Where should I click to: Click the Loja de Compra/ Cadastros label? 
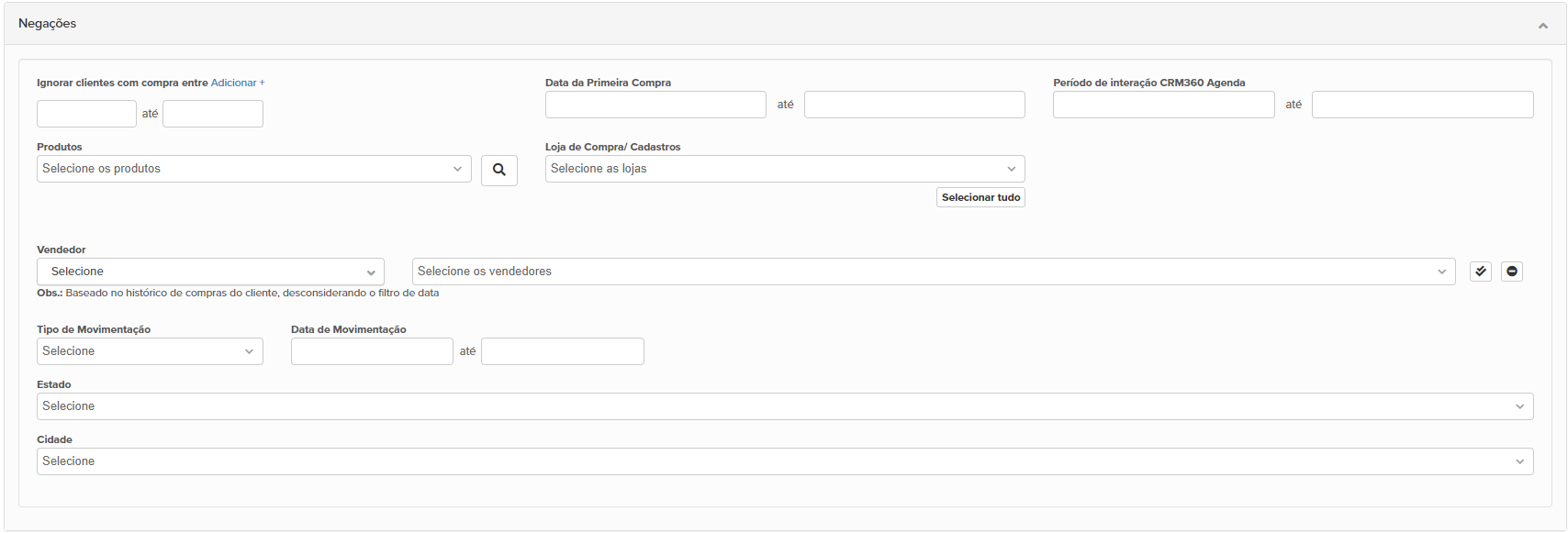[613, 147]
